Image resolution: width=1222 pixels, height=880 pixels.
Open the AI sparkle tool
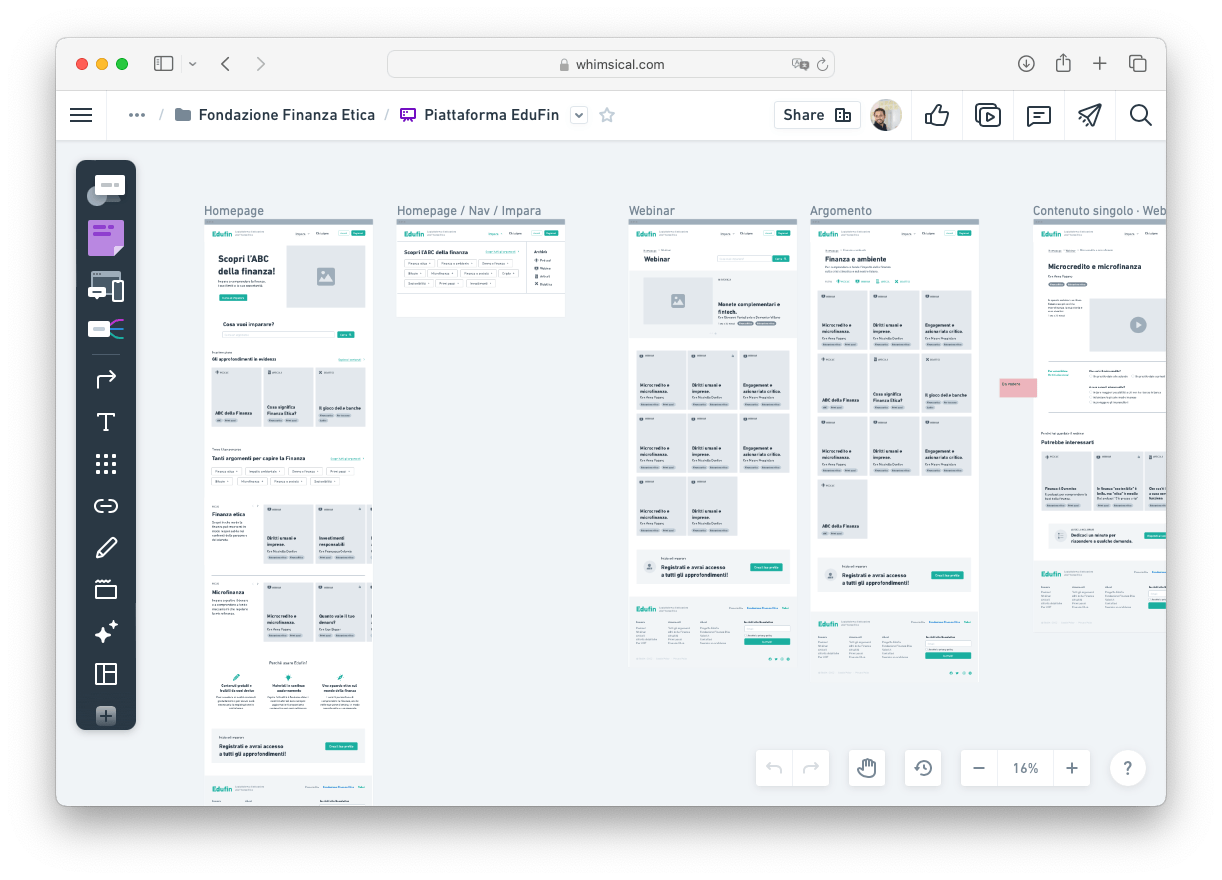(105, 632)
